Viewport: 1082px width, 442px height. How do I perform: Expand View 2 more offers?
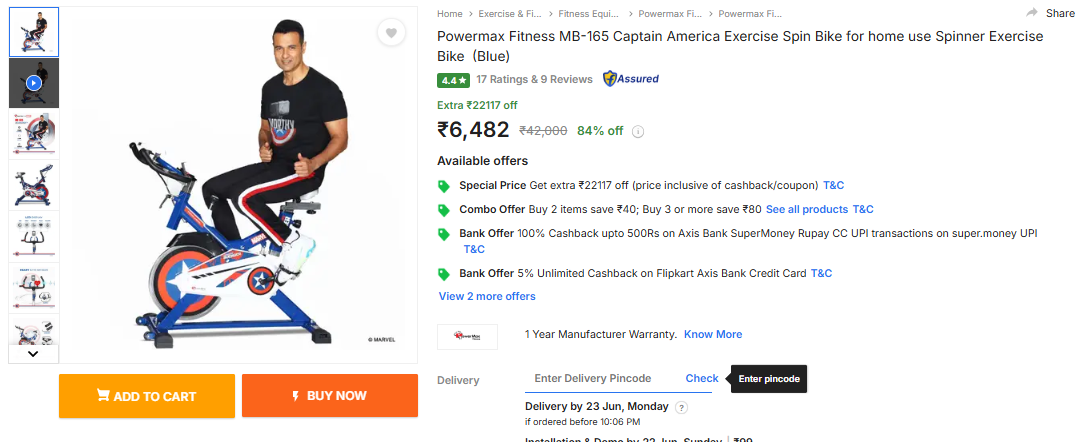point(487,296)
